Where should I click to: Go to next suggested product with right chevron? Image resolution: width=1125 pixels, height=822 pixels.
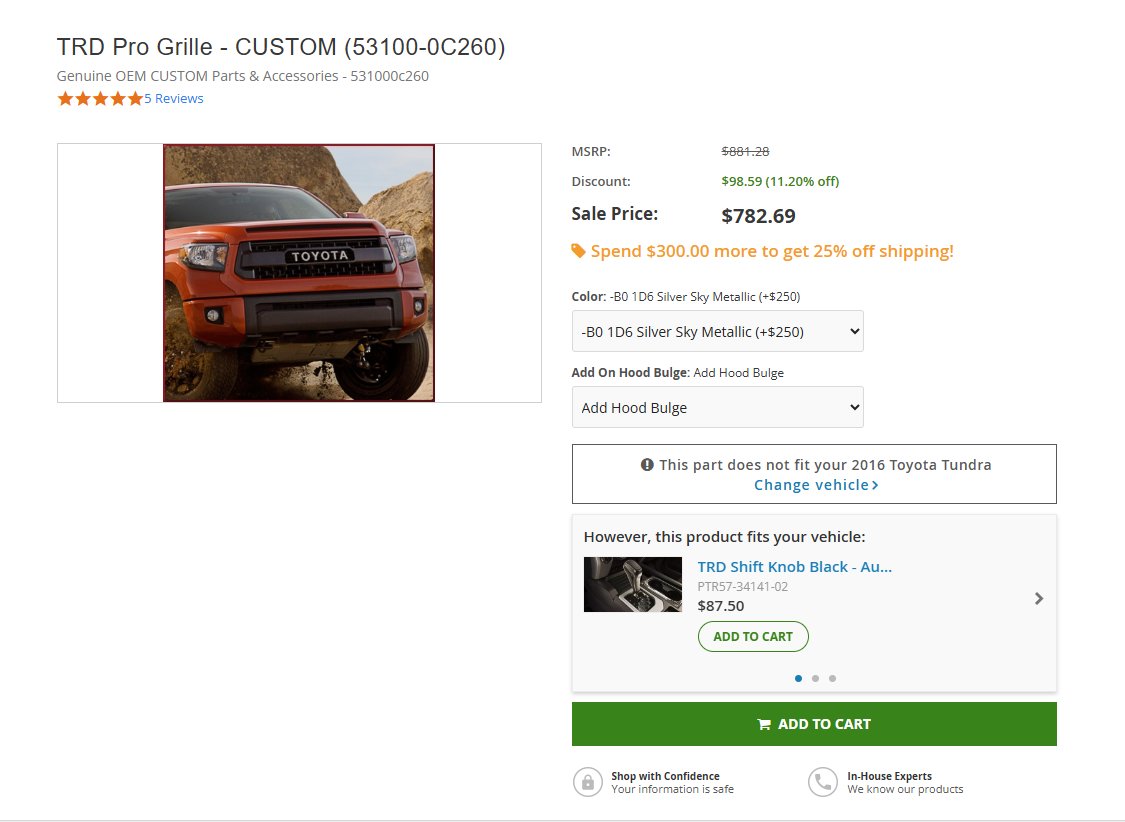point(1039,598)
